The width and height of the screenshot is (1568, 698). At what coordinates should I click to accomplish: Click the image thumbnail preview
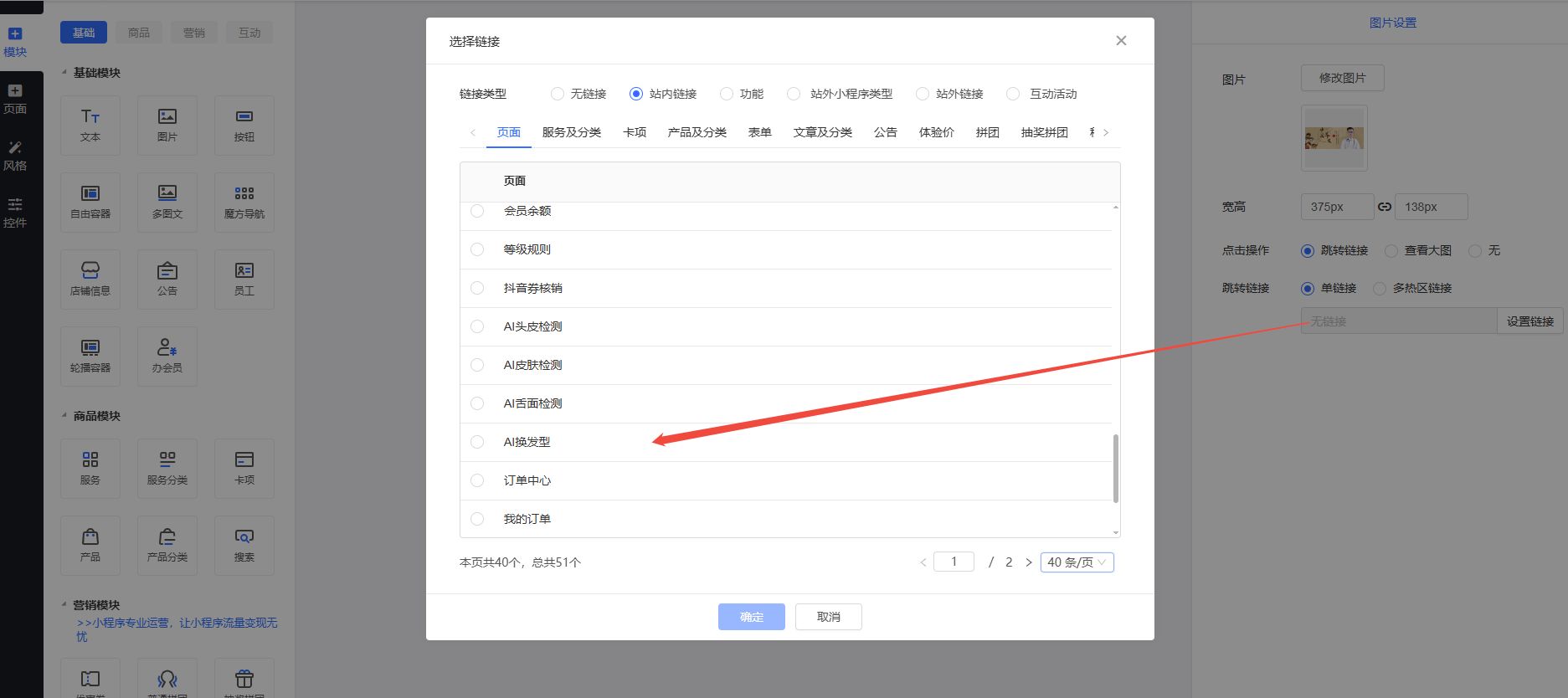pyautogui.click(x=1334, y=138)
